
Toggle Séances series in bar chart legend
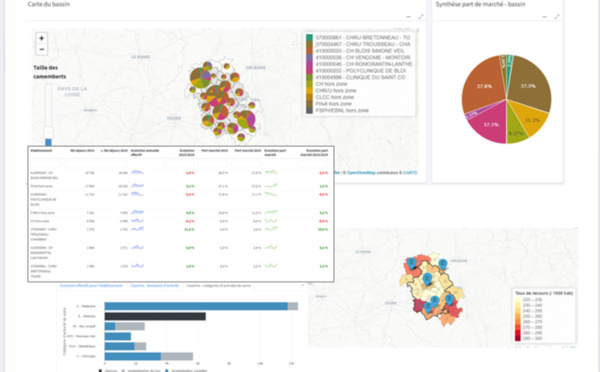click(108, 370)
